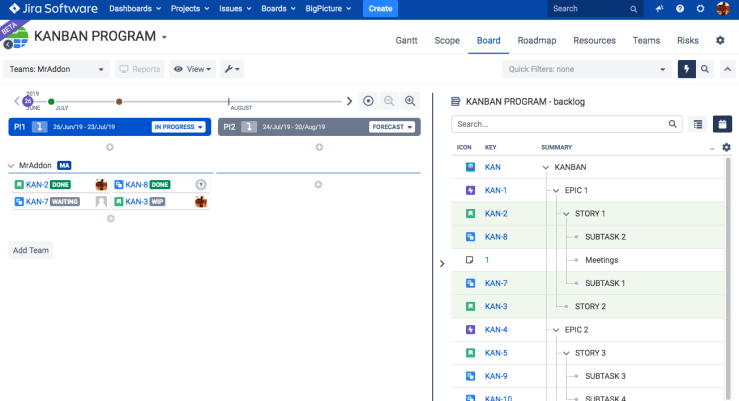Collapse the EPIC 1 tree node

click(556, 190)
